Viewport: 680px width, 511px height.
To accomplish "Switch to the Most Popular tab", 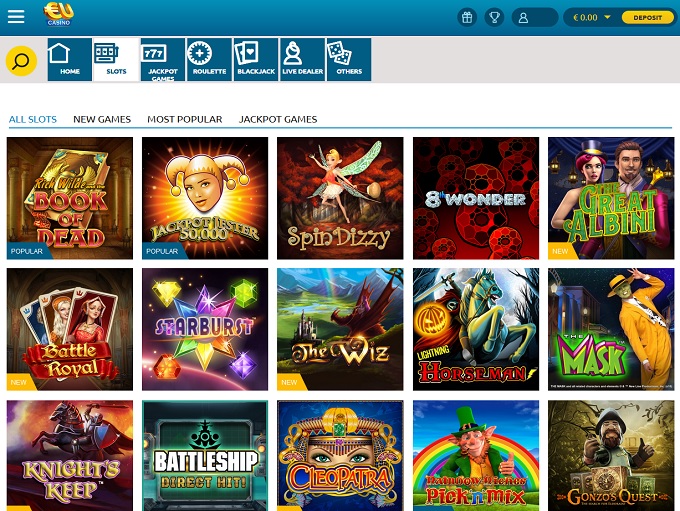I will pyautogui.click(x=184, y=119).
